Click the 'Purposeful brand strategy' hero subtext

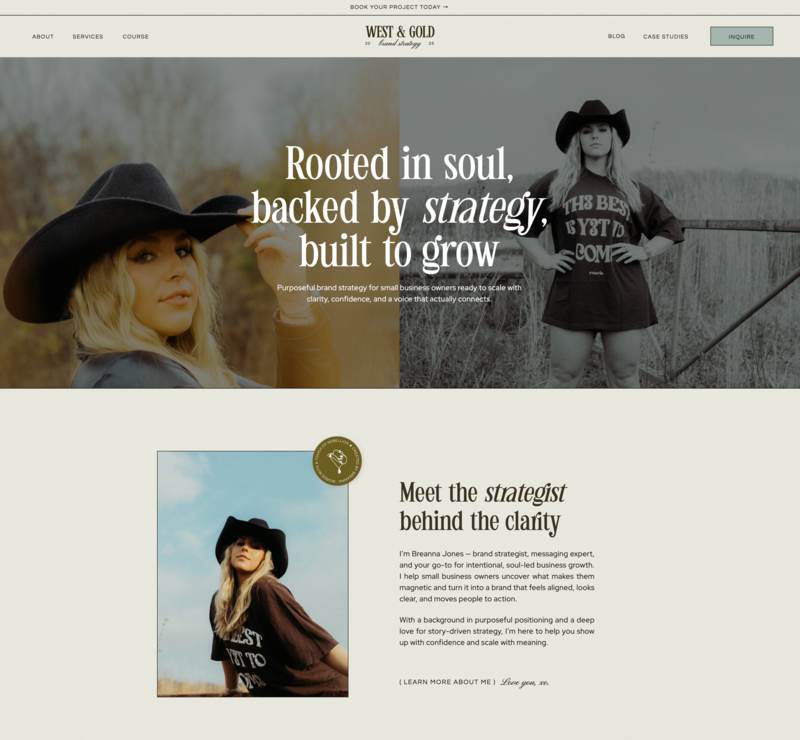399,293
